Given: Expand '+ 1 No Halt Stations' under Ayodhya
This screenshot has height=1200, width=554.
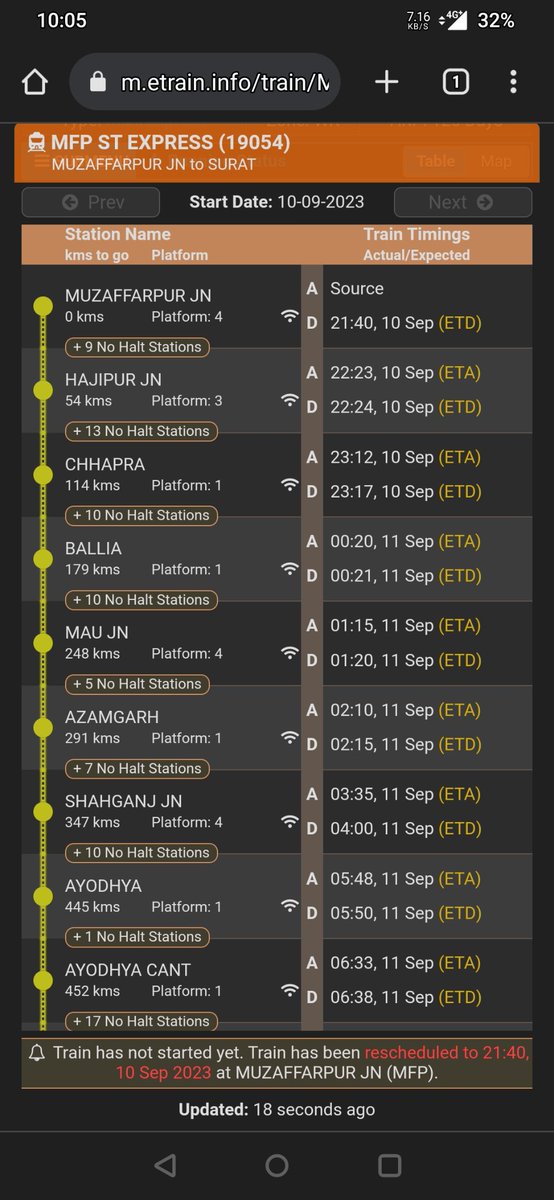Looking at the screenshot, I should 137,937.
